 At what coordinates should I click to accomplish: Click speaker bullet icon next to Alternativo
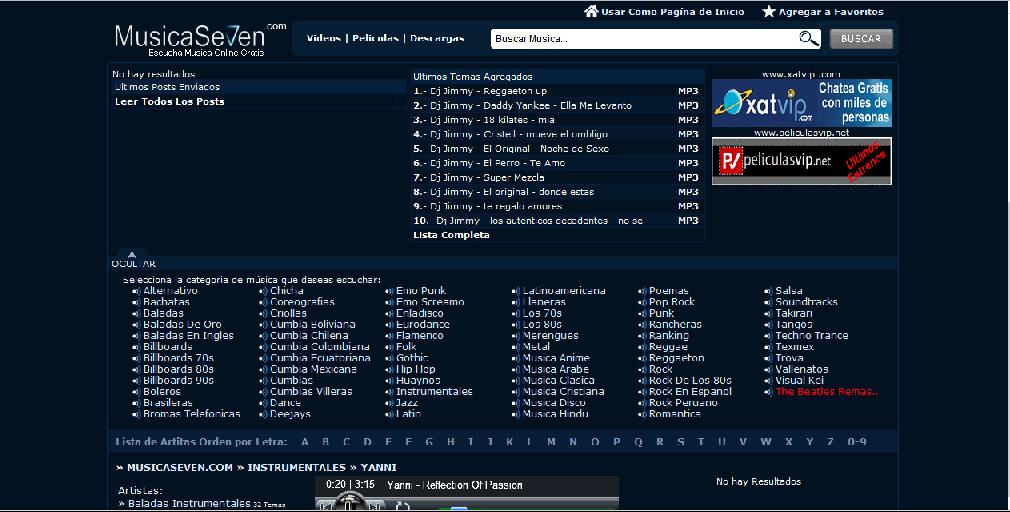pyautogui.click(x=136, y=290)
